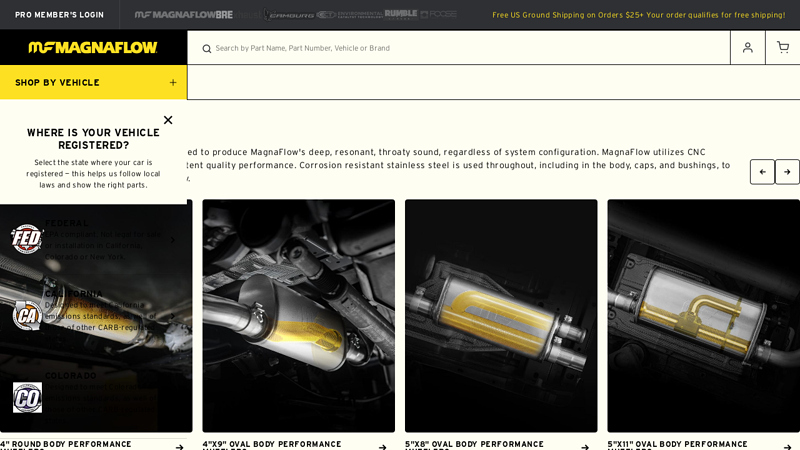Select the CA California badge icon
The image size is (800, 450).
coord(27,315)
